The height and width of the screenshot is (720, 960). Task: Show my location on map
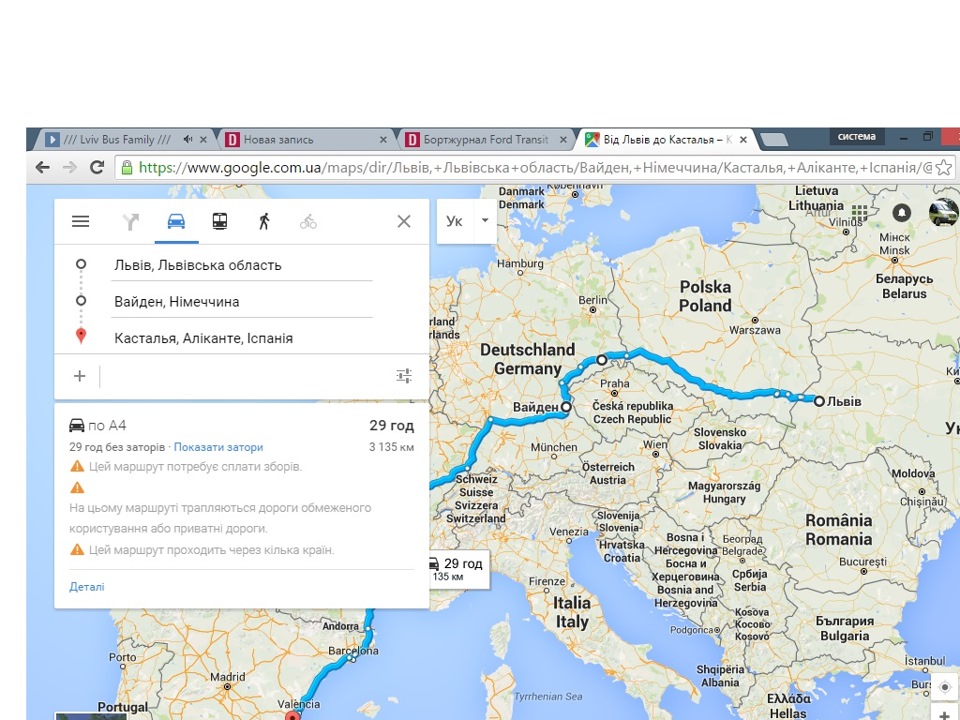(x=944, y=687)
